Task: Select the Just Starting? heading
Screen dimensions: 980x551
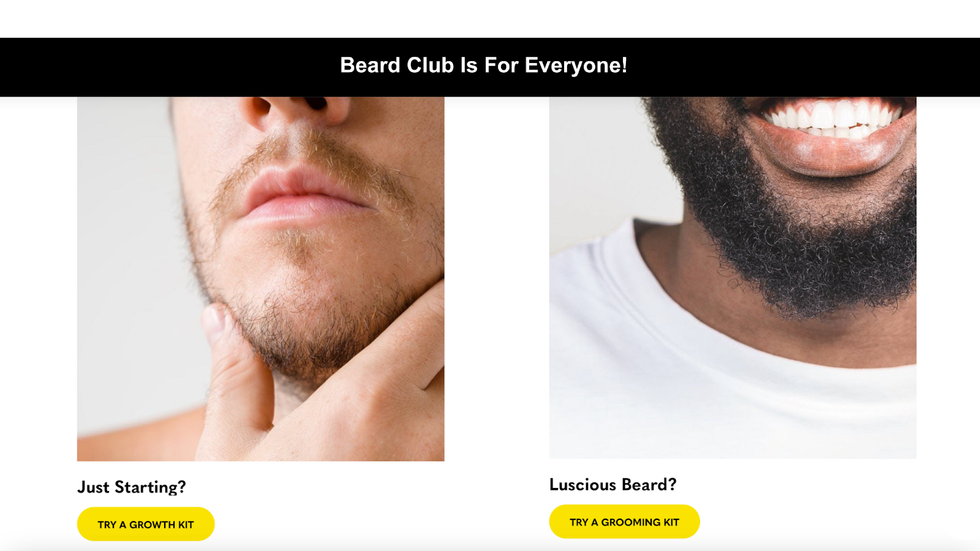Action: click(x=131, y=487)
